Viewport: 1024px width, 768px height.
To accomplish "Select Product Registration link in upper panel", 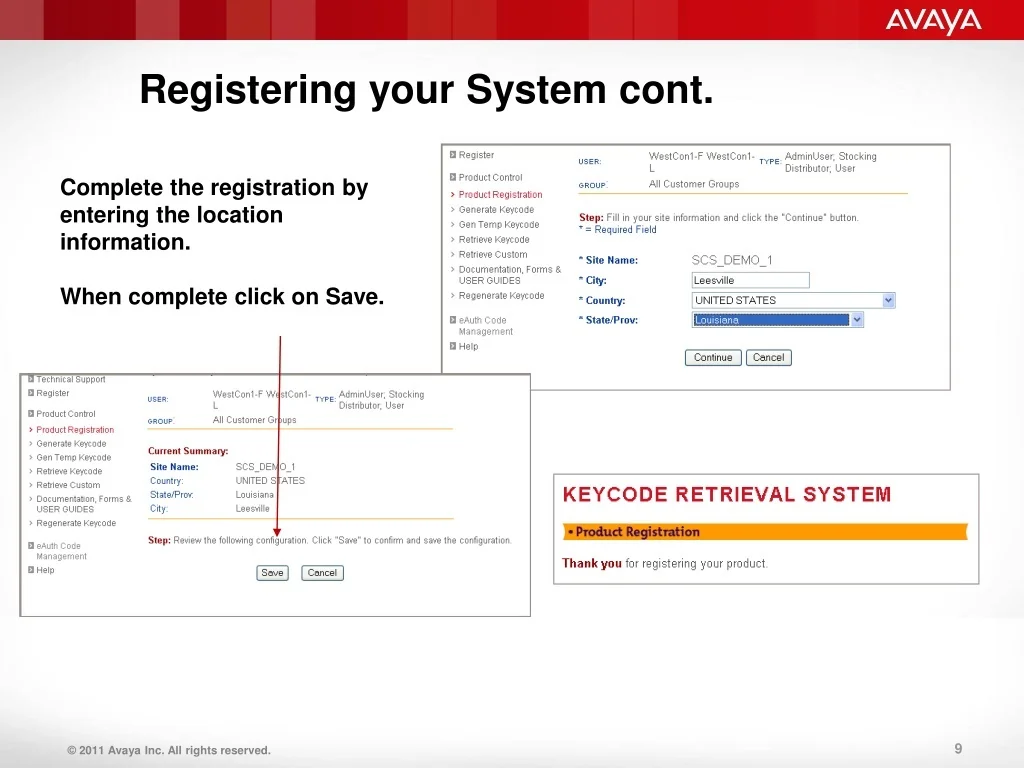I will point(500,195).
